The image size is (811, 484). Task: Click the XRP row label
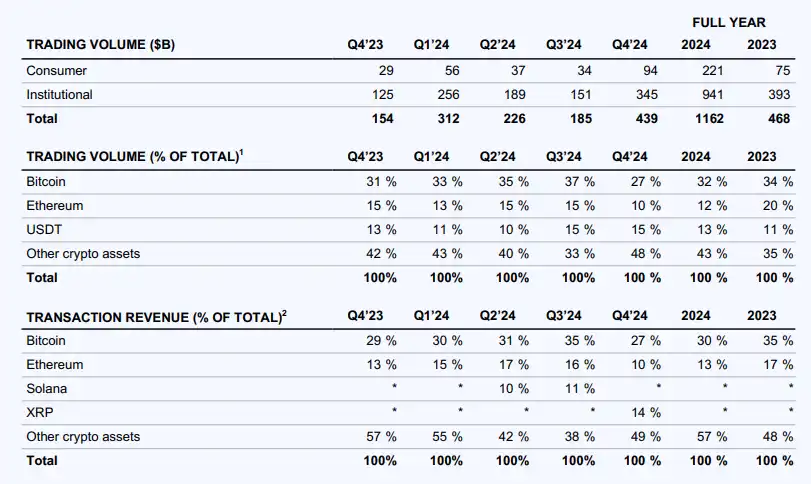[x=40, y=412]
